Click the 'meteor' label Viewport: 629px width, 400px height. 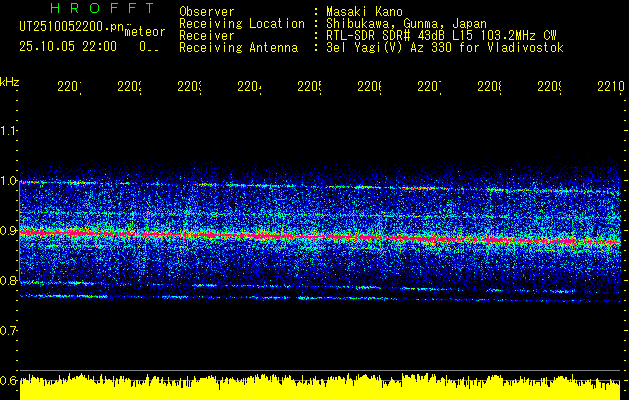(x=145, y=32)
